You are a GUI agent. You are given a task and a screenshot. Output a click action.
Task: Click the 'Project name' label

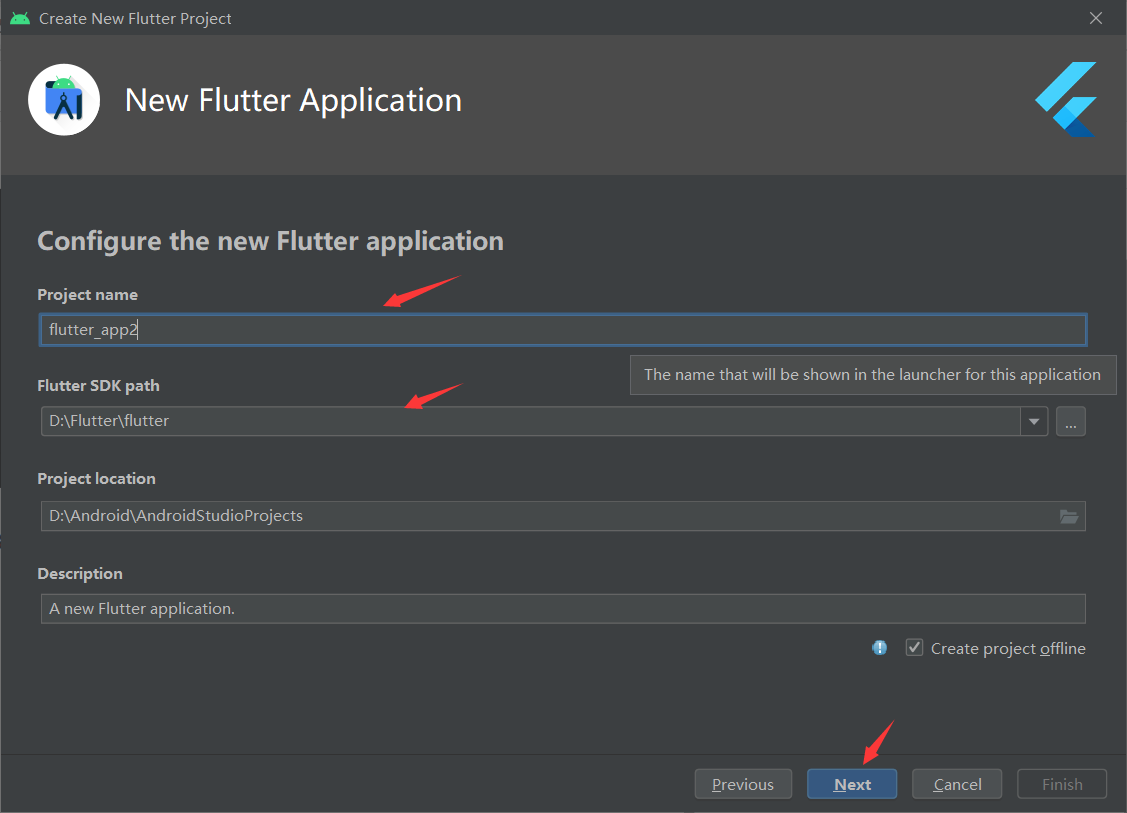[x=88, y=295]
